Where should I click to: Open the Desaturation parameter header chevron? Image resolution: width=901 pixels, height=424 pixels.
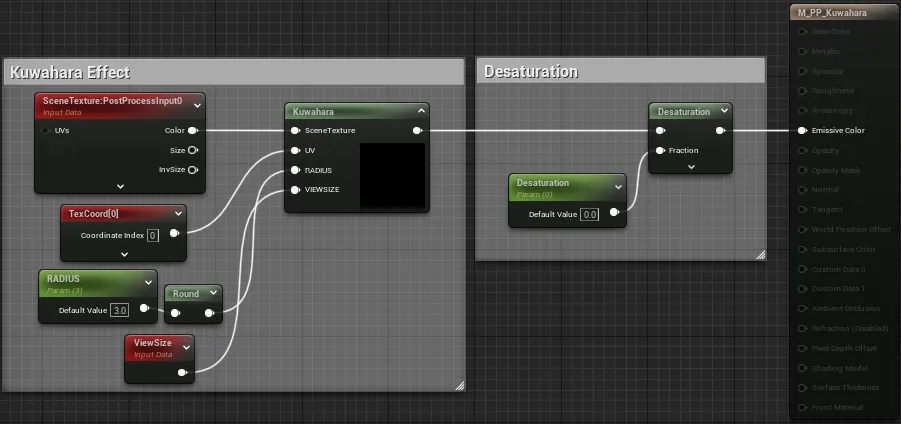point(618,187)
